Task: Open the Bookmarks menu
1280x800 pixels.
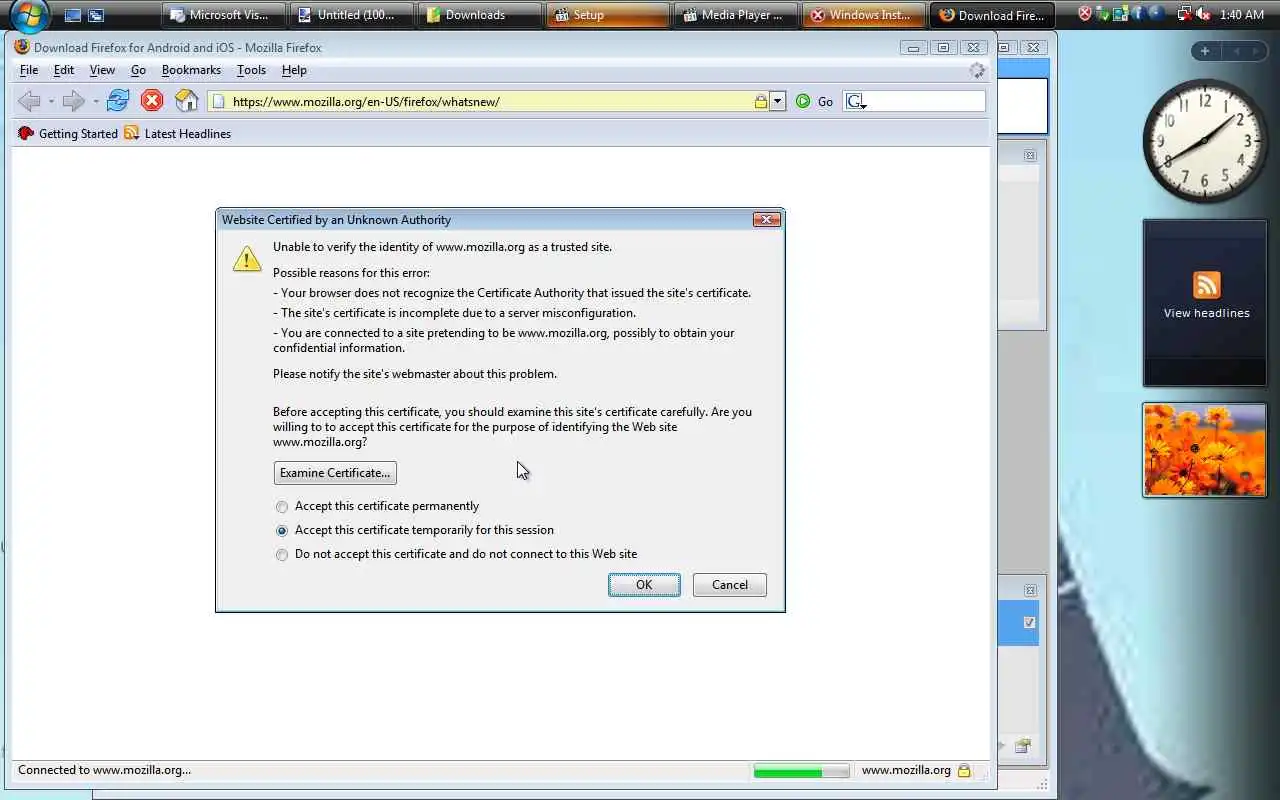Action: coord(191,70)
